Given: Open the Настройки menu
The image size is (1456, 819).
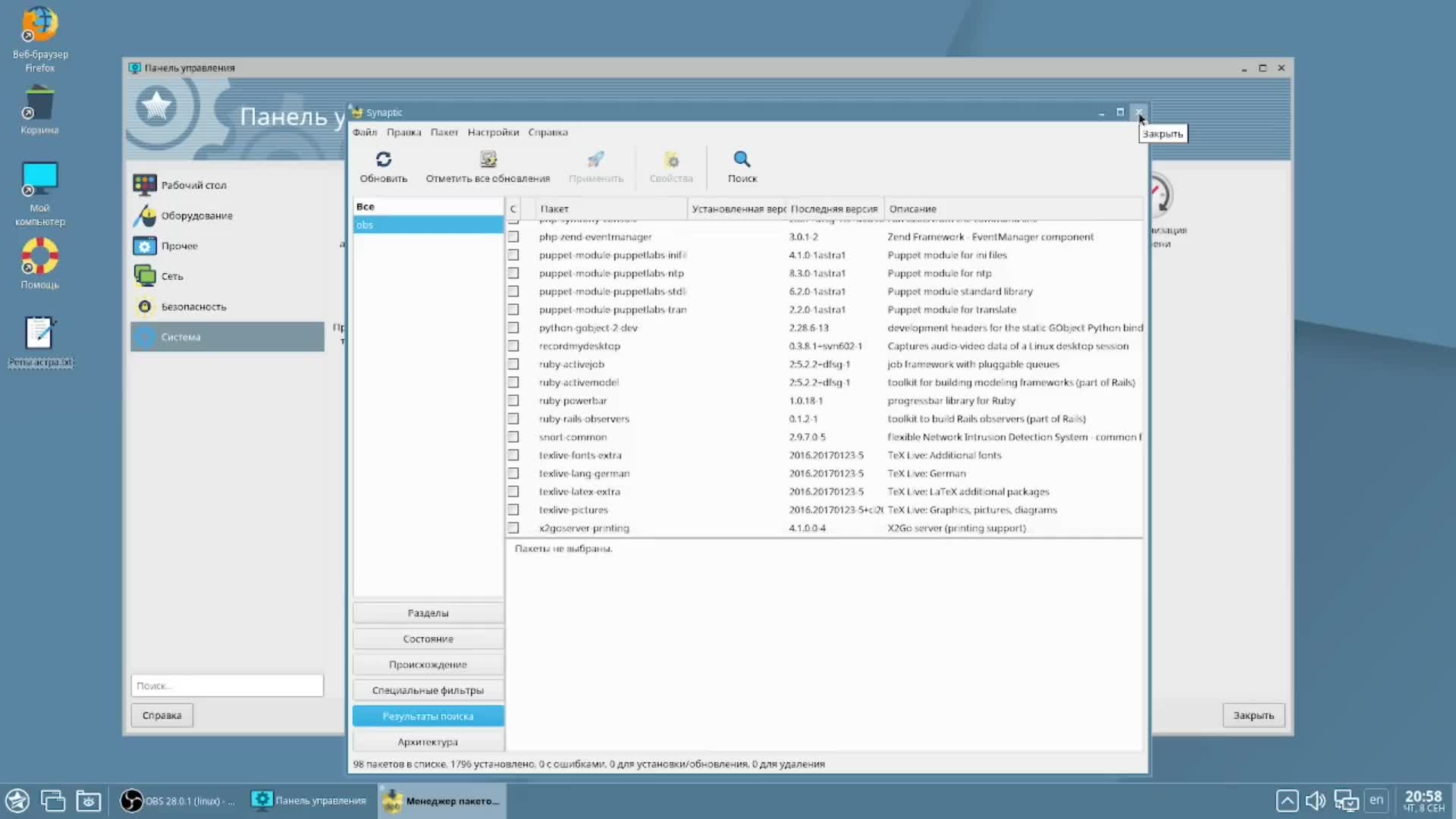Looking at the screenshot, I should tap(493, 132).
